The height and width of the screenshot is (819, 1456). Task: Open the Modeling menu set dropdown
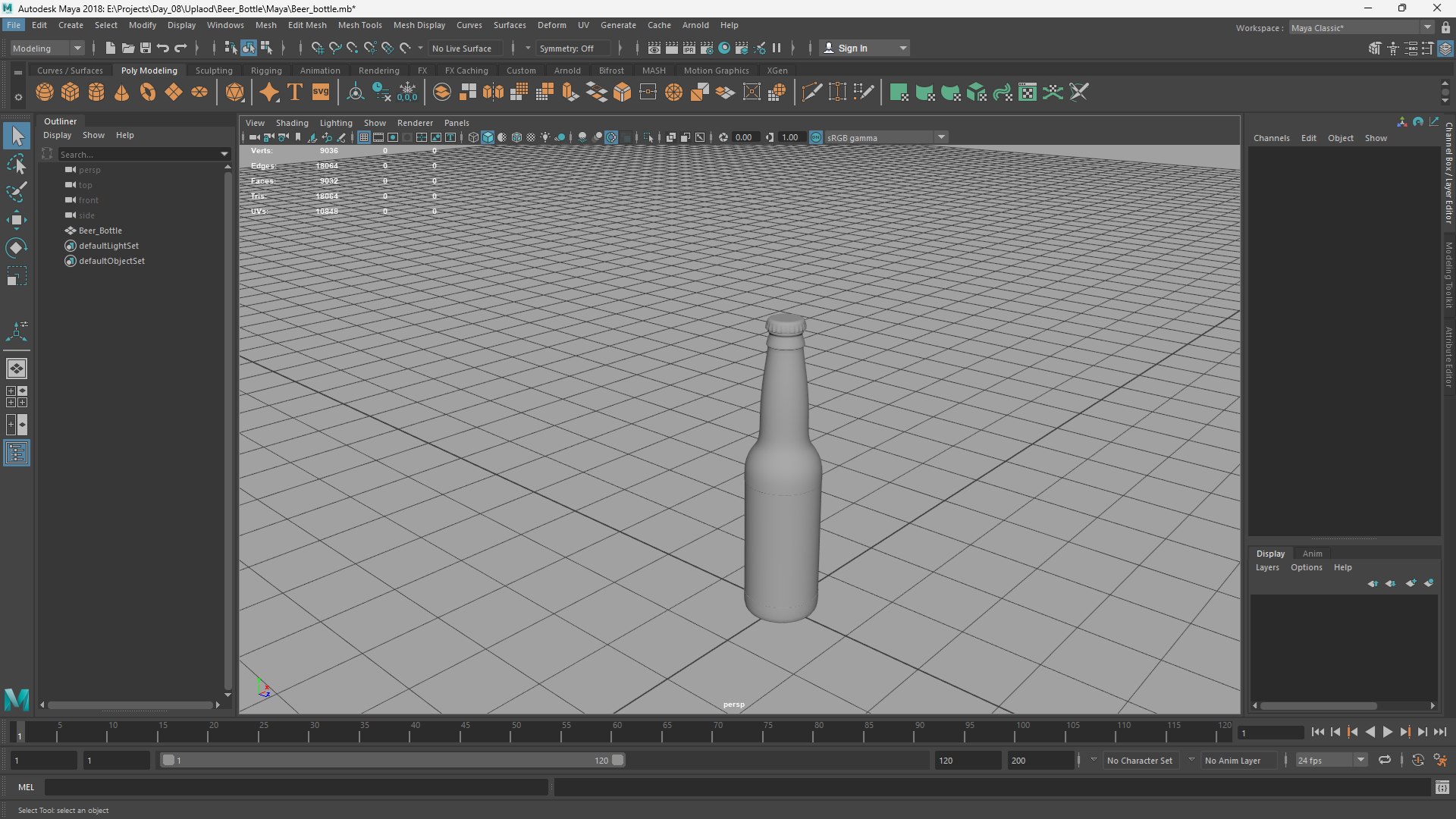click(47, 48)
